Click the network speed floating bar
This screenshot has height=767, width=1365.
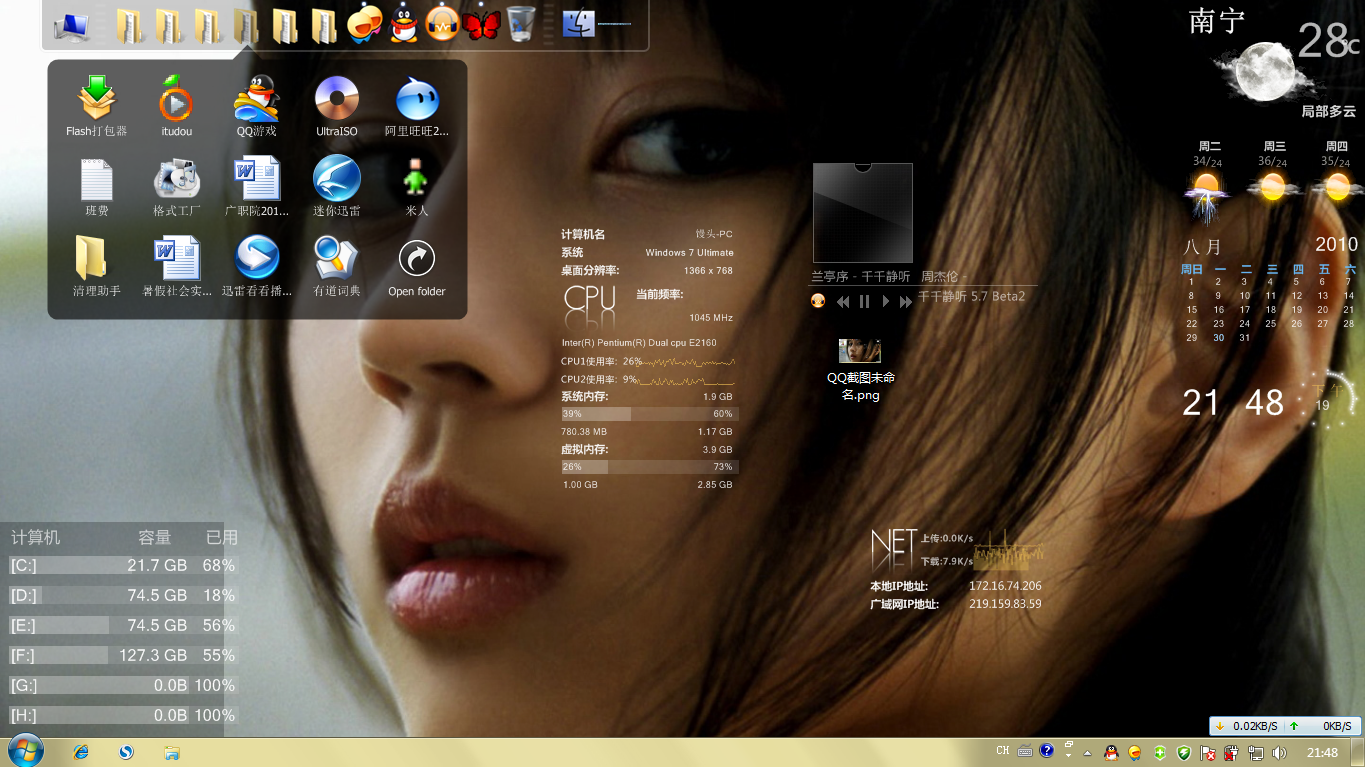click(x=1284, y=726)
